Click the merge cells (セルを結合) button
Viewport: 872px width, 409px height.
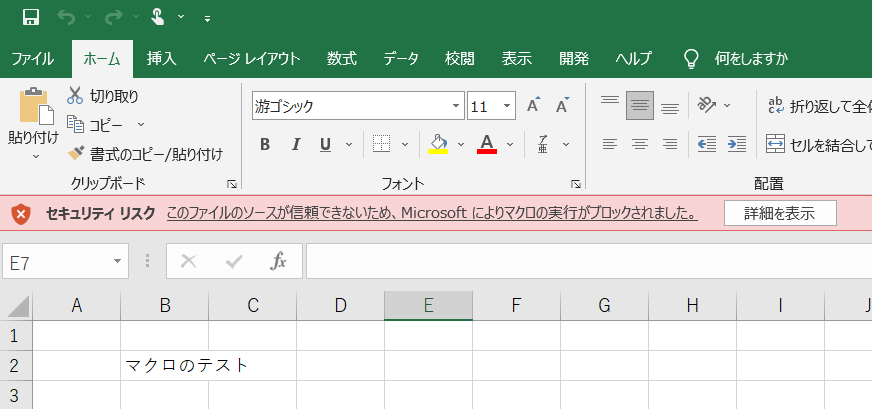point(819,145)
